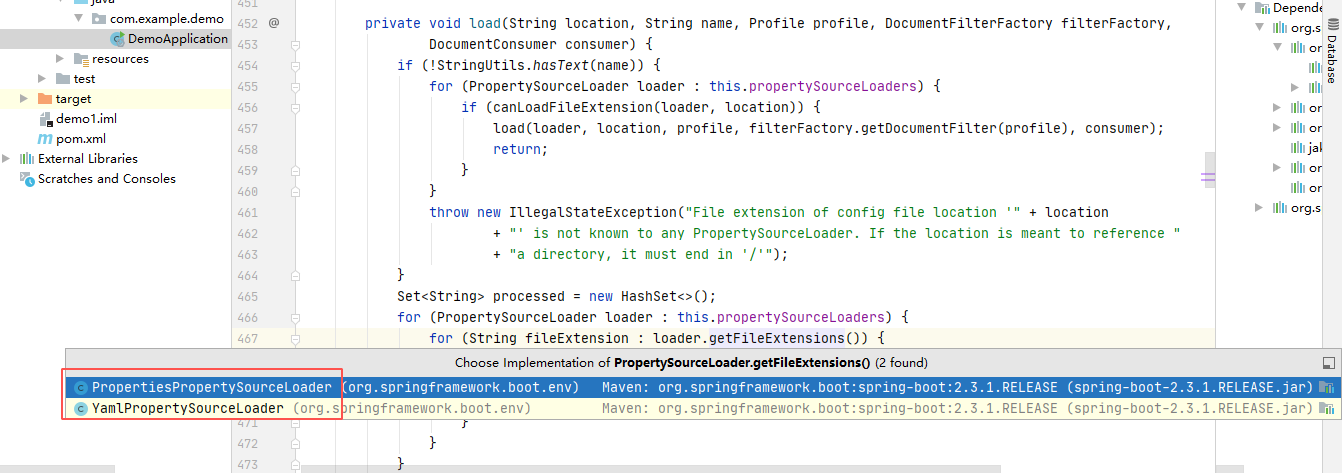Click the @ gutter icon on line 452
The image size is (1342, 473).
274,23
